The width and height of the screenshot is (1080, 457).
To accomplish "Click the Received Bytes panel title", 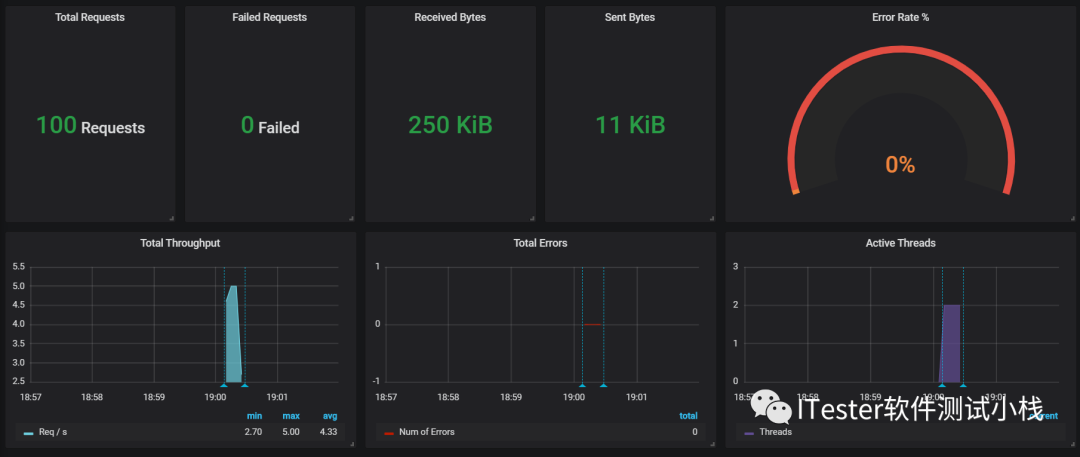I will [x=450, y=17].
